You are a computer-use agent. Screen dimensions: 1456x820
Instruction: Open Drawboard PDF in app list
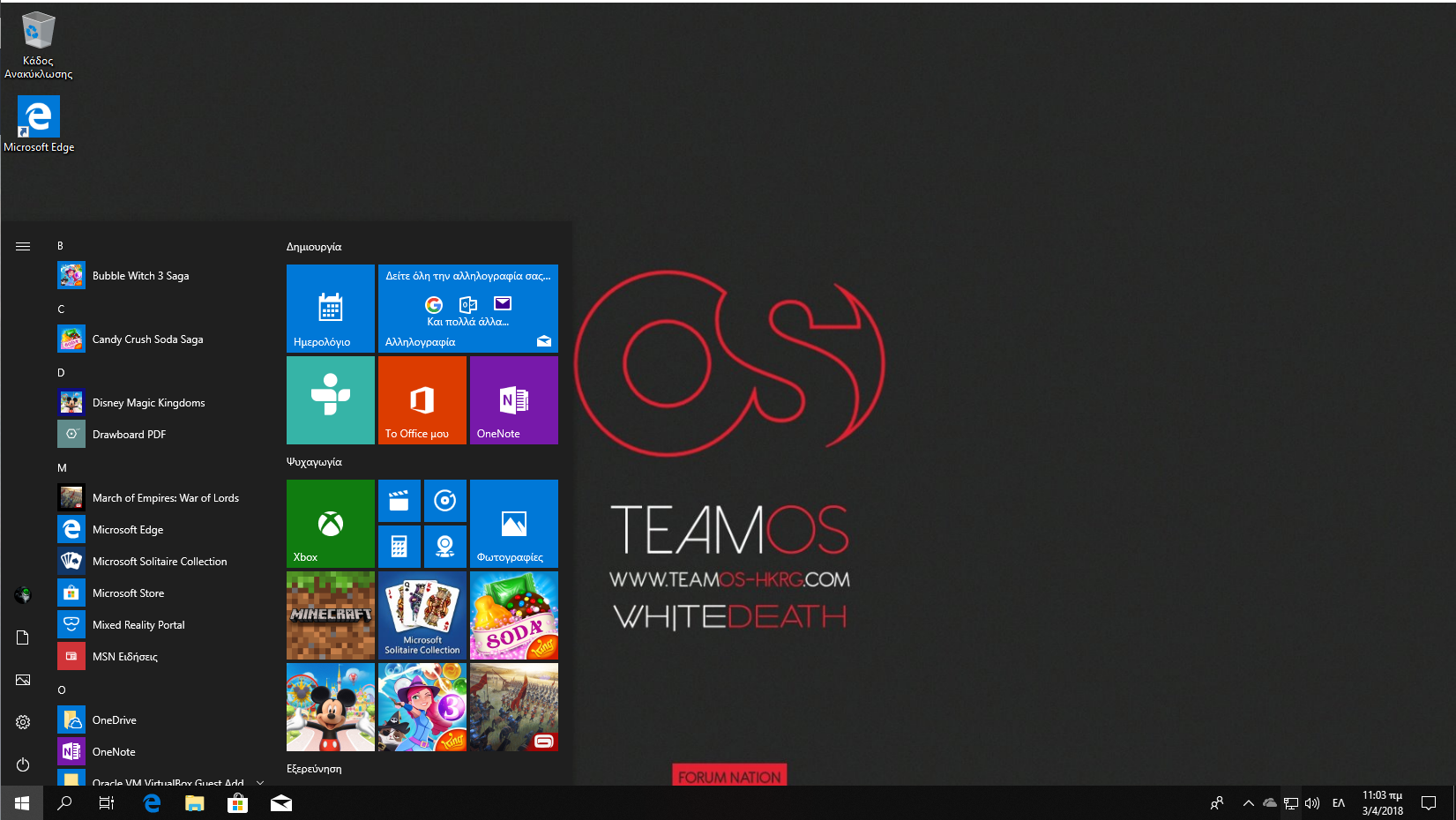tap(160, 435)
